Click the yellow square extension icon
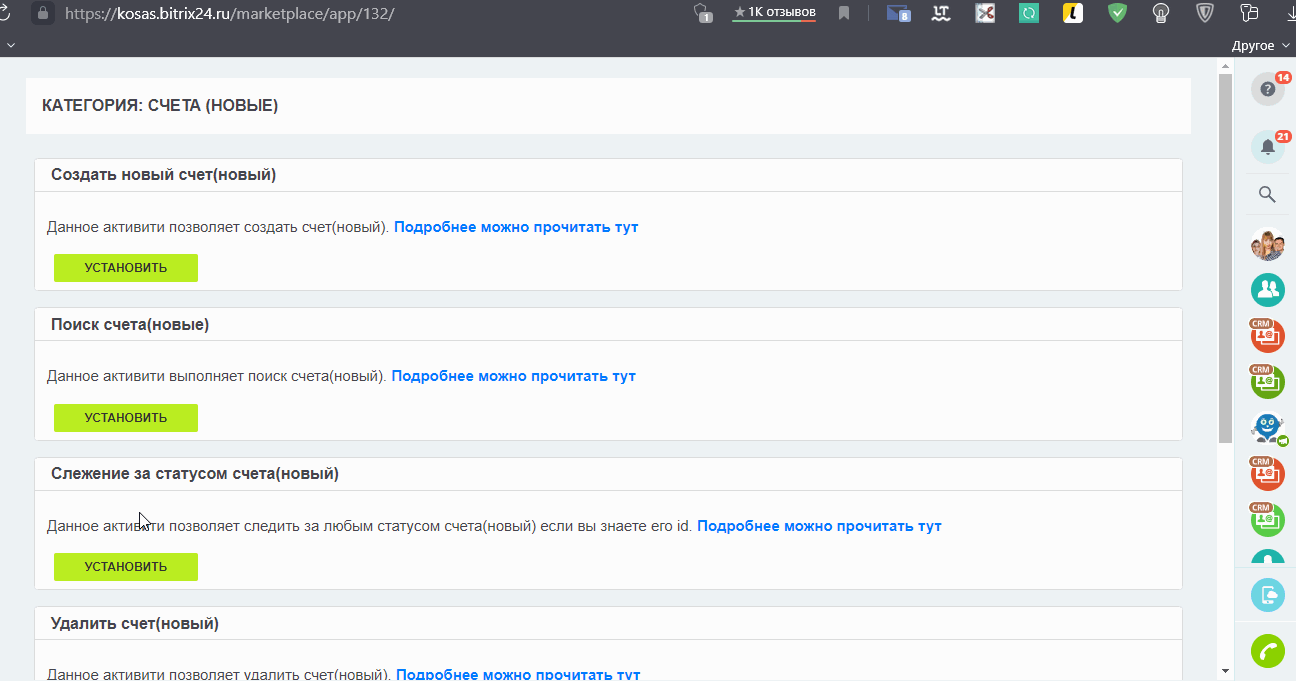This screenshot has width=1296, height=681. (x=1073, y=13)
